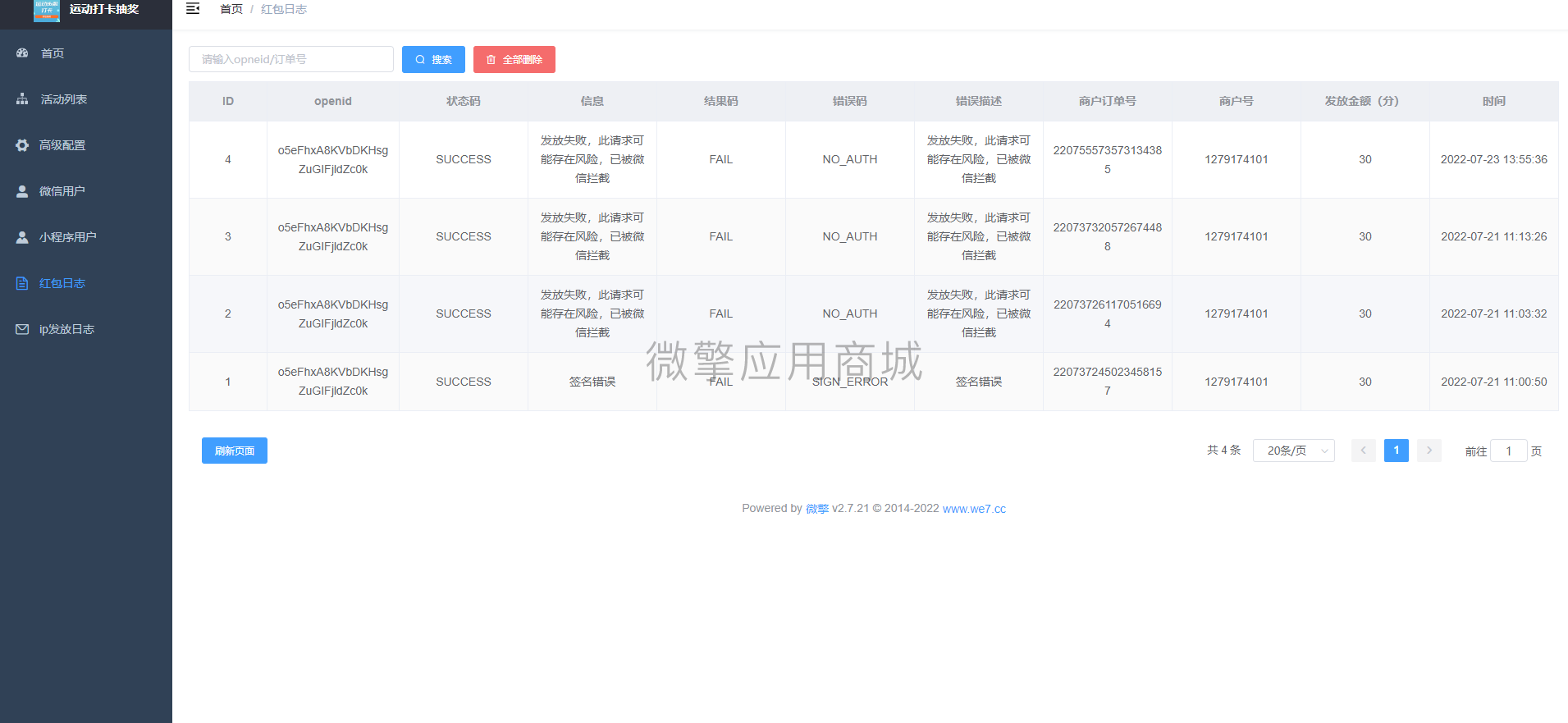Click the 高级配置 gear icon

click(22, 145)
